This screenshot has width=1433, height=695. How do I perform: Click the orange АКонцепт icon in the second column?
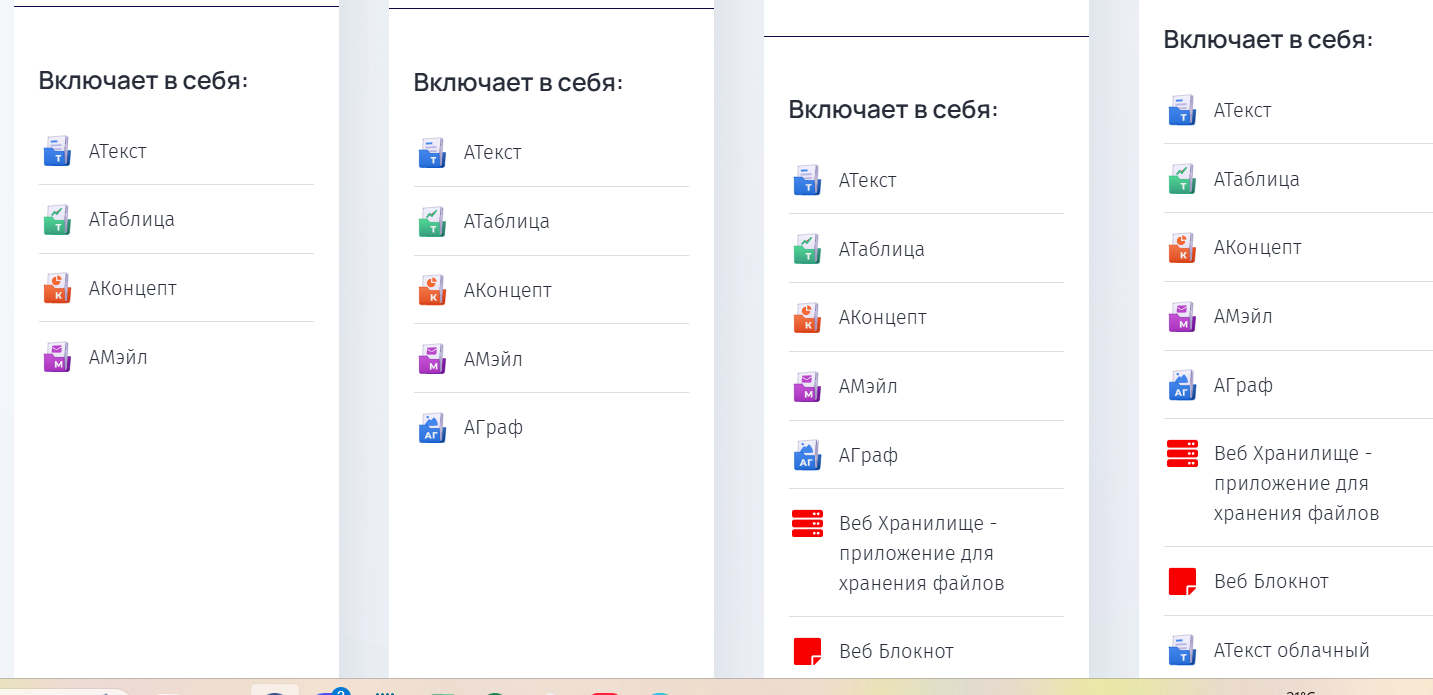click(x=432, y=290)
